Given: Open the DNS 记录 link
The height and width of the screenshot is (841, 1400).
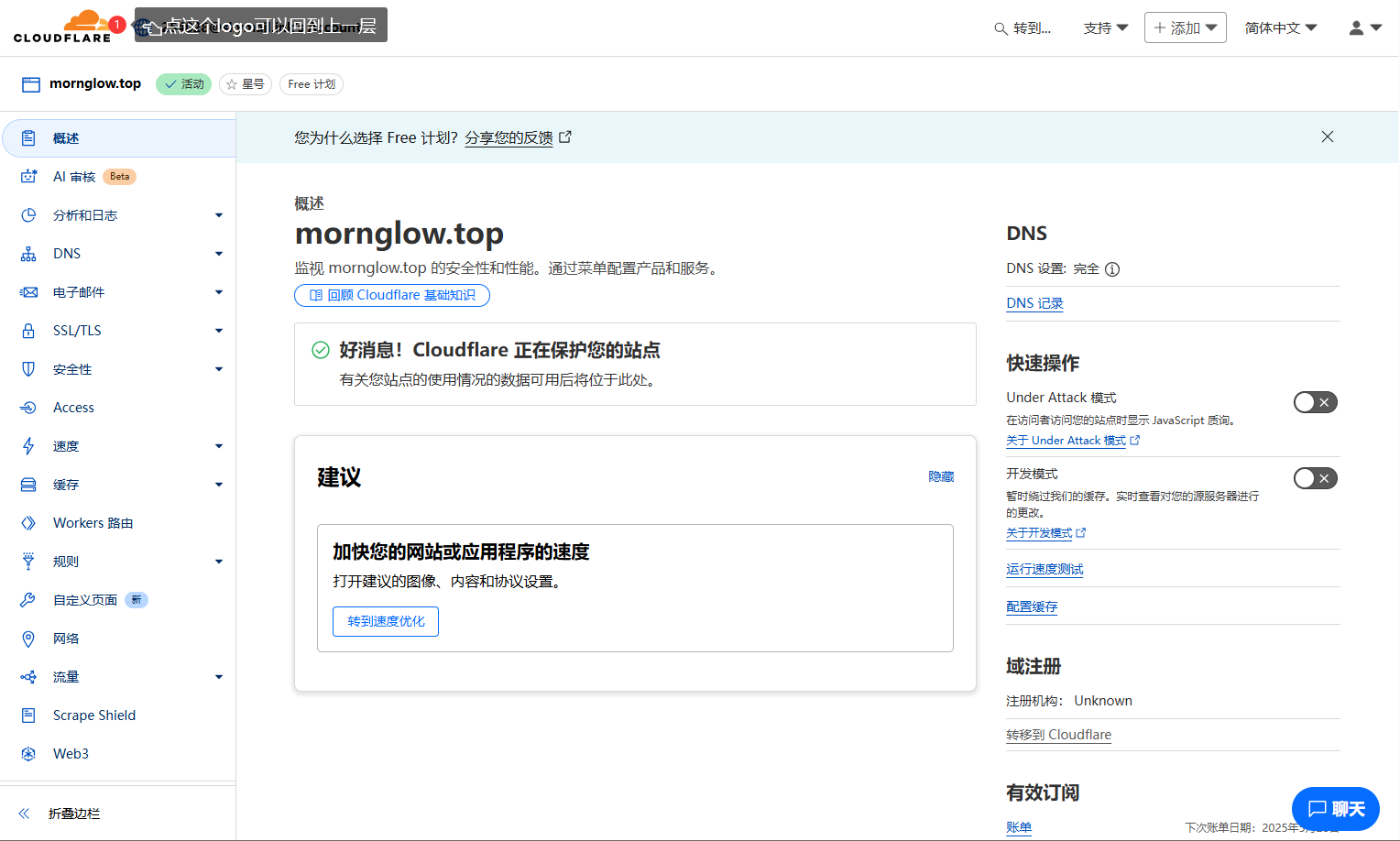Looking at the screenshot, I should pos(1034,302).
